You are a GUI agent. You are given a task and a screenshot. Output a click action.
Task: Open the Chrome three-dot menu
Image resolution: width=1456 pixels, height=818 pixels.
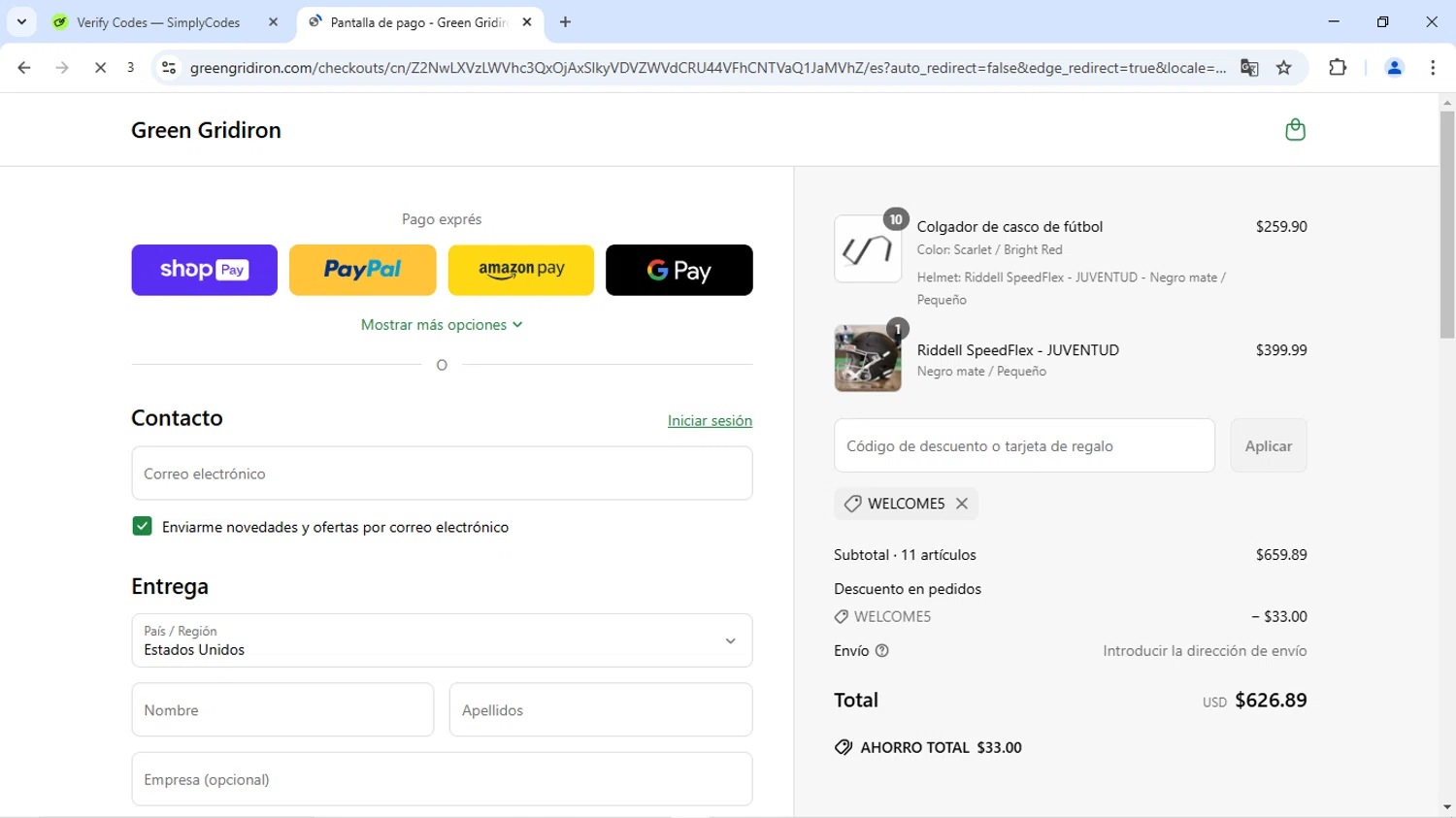tap(1433, 68)
